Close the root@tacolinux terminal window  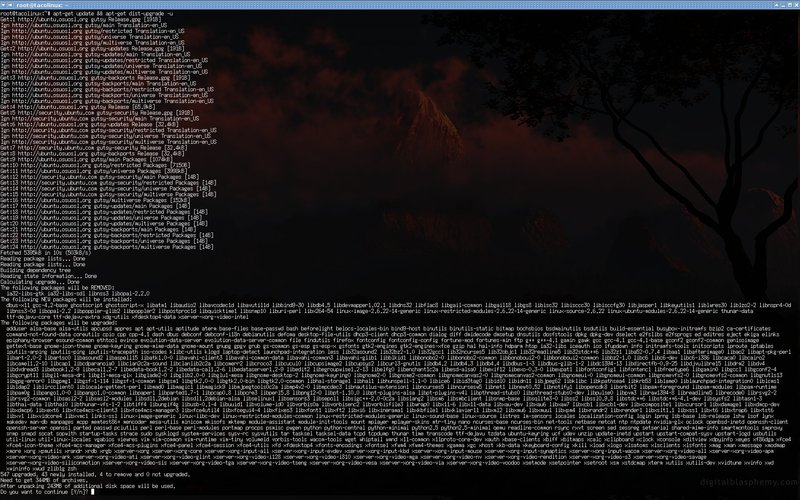[x=796, y=5]
